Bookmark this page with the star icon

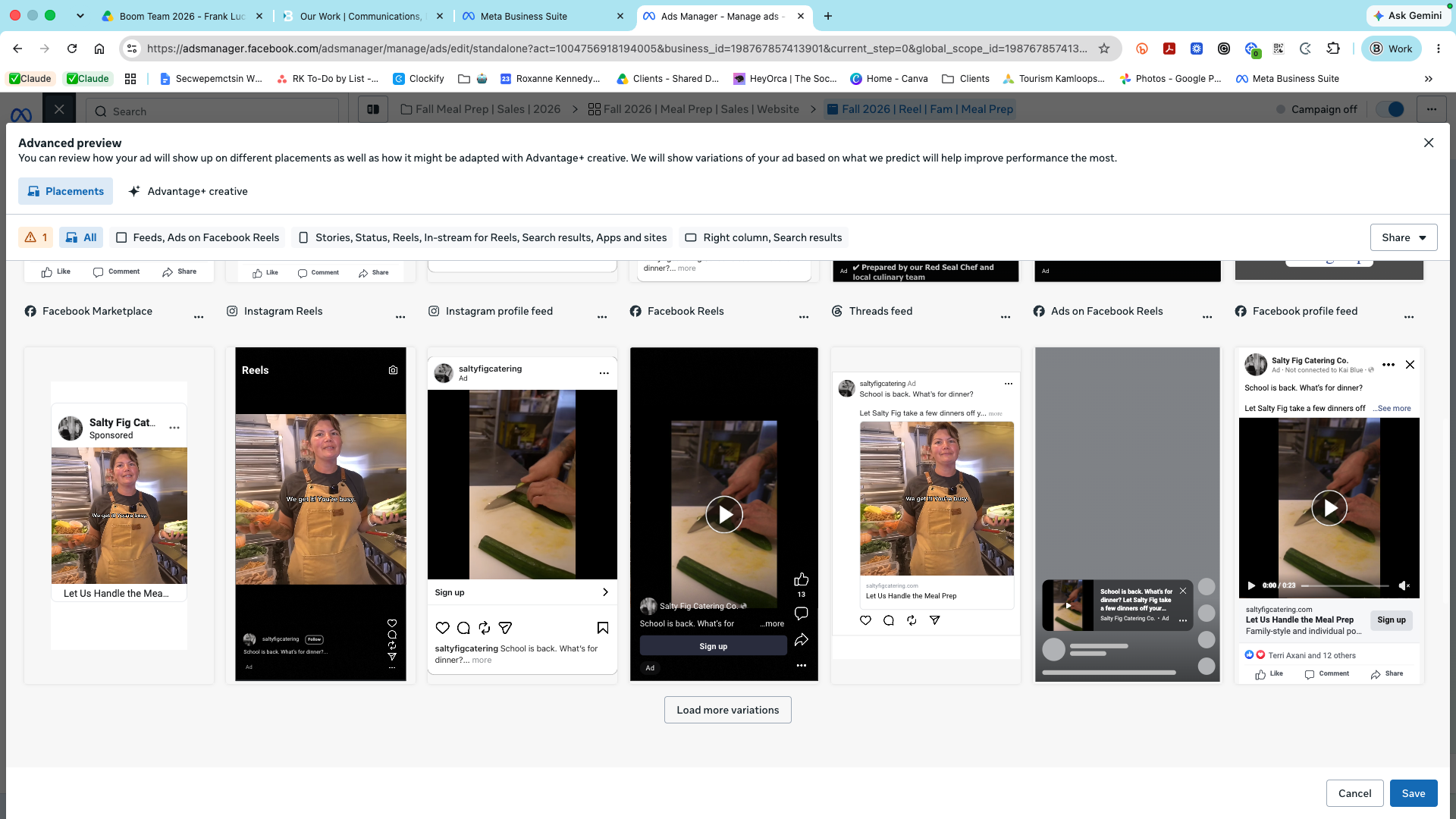point(1104,49)
